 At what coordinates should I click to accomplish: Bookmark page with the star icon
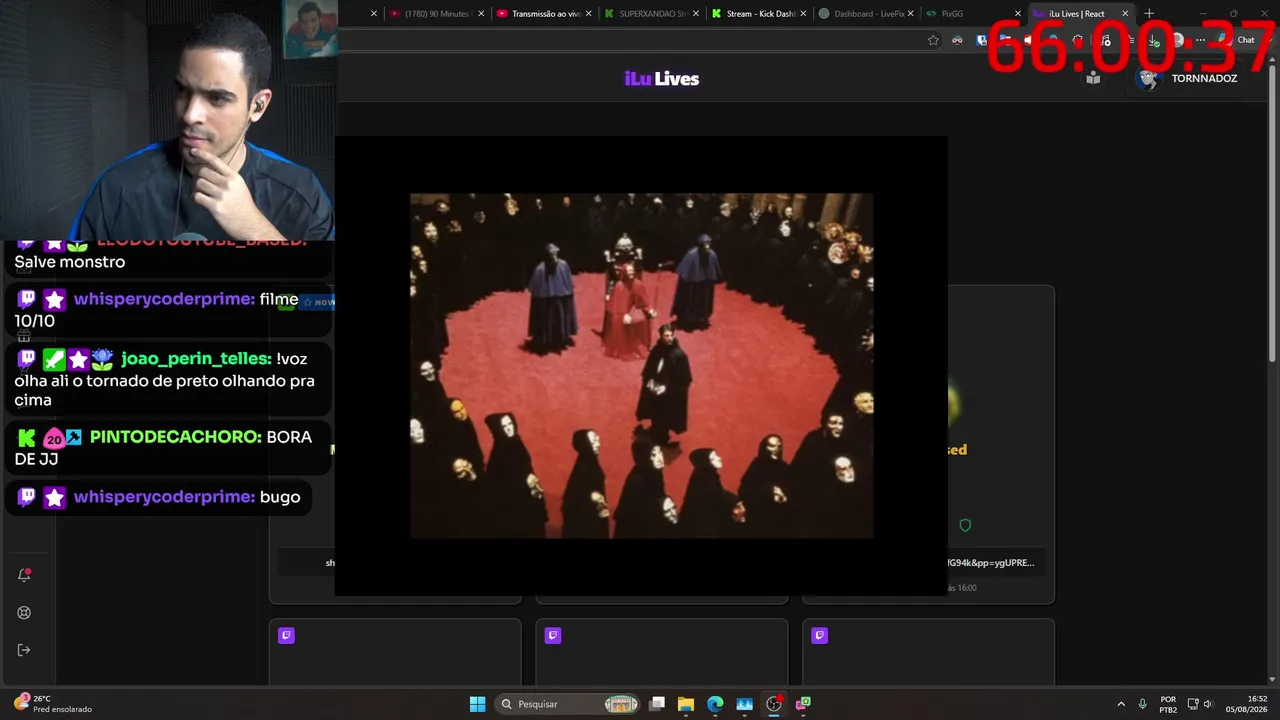tap(933, 40)
